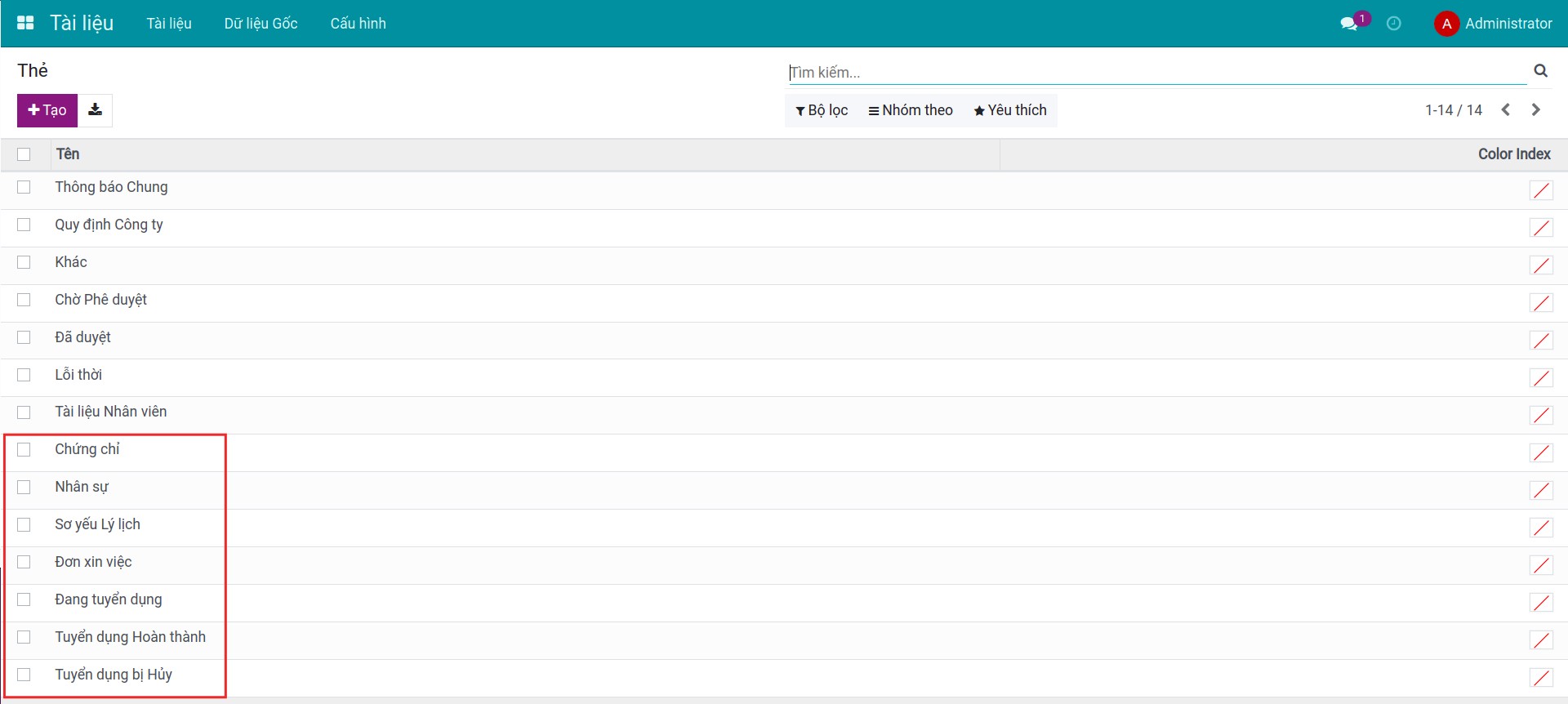Open the Dữ liệu Gốc menu
Screen dimensions: 1568x704
point(261,24)
